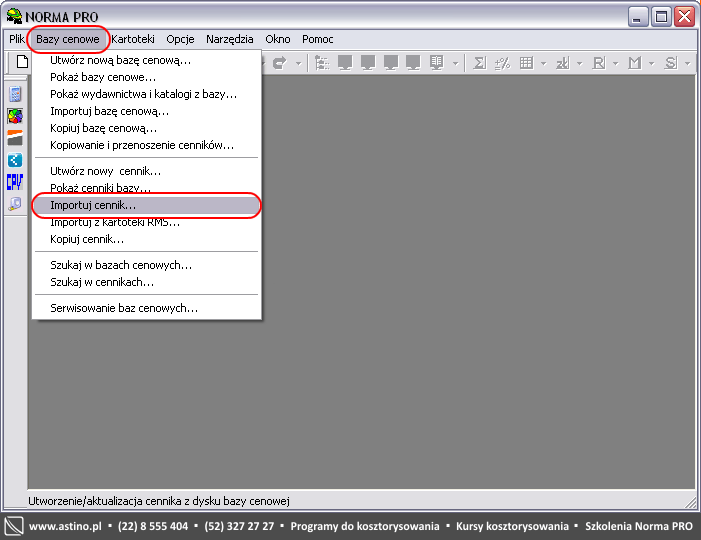
Task: Choose Pokaż cenniki bazy
Action: click(x=147, y=187)
